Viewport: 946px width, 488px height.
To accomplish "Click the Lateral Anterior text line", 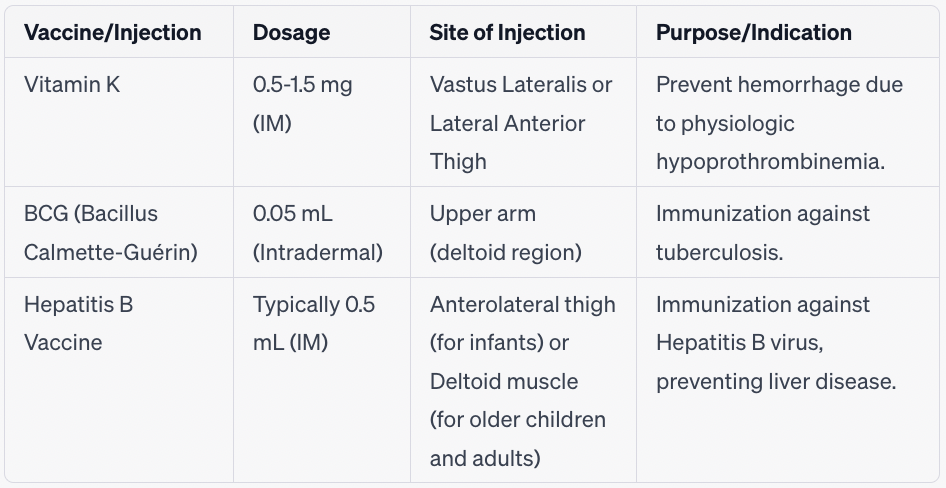I will click(507, 124).
